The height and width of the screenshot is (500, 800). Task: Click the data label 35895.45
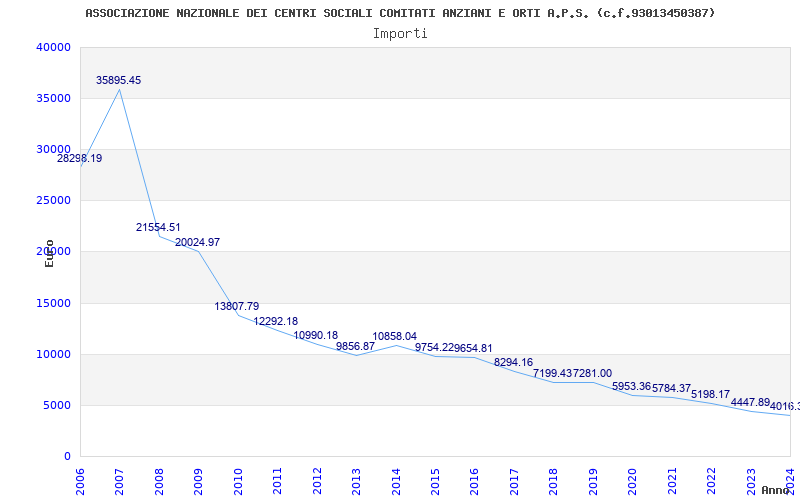(118, 80)
